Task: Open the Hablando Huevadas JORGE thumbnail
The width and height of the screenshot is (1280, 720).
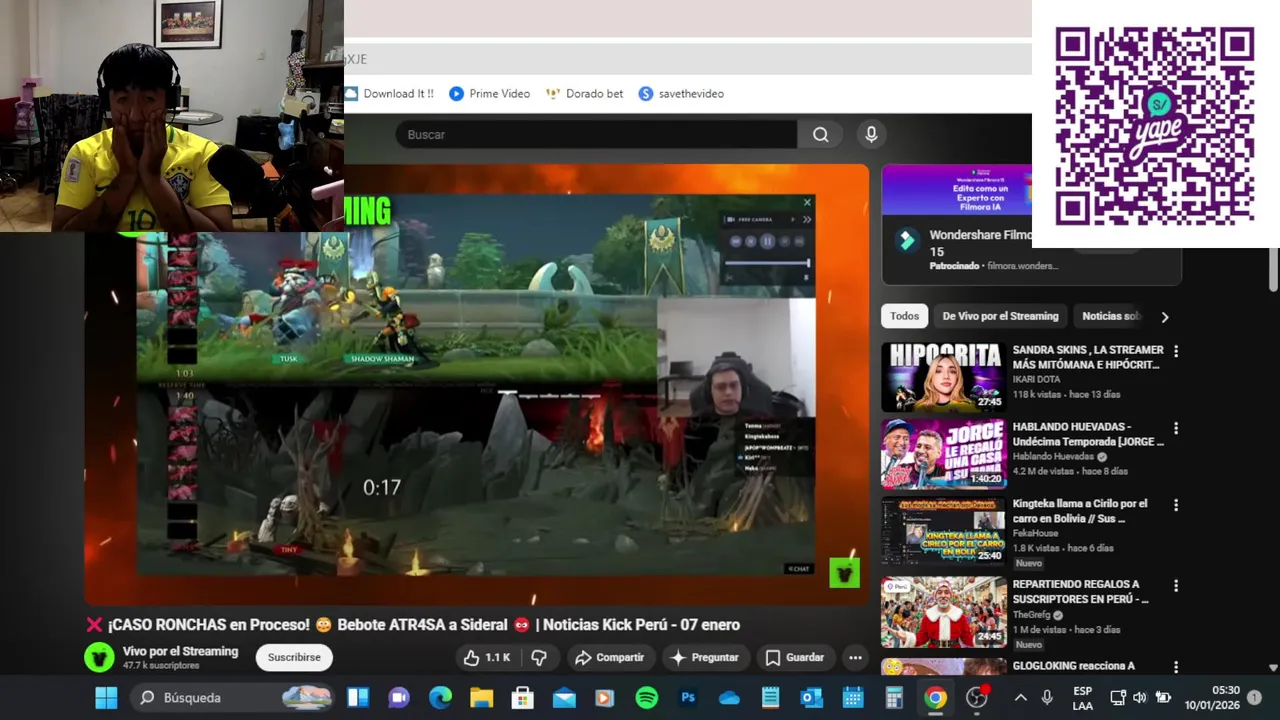Action: (943, 454)
